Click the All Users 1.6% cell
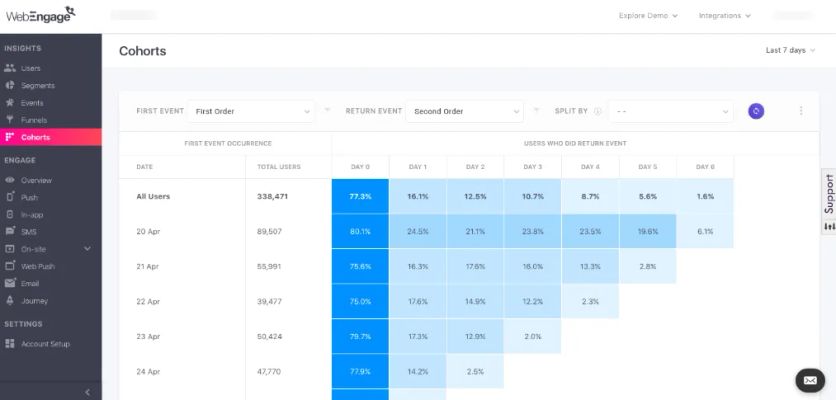The height and width of the screenshot is (400, 836). (705, 196)
